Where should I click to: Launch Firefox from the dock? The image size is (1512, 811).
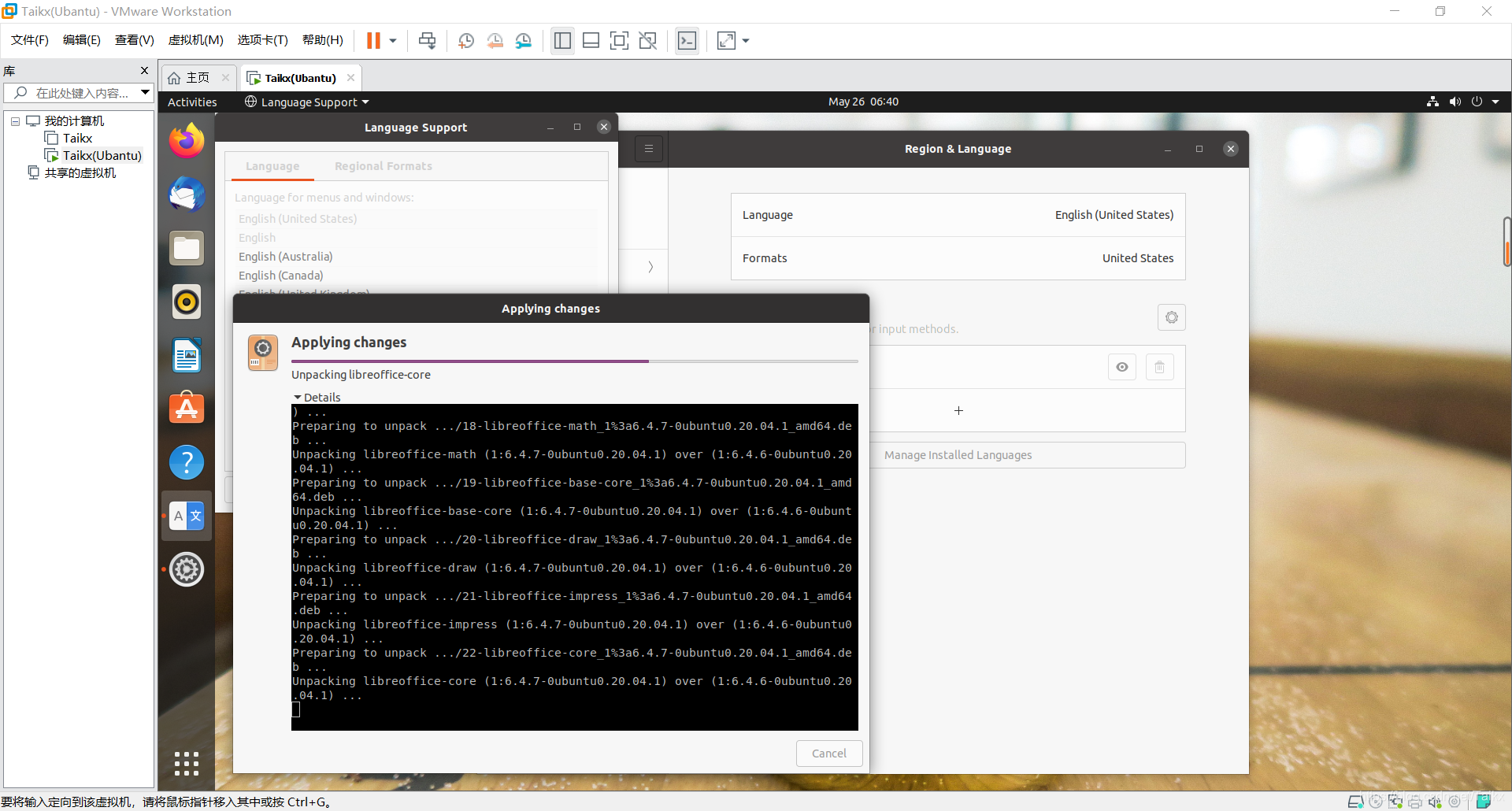[187, 141]
